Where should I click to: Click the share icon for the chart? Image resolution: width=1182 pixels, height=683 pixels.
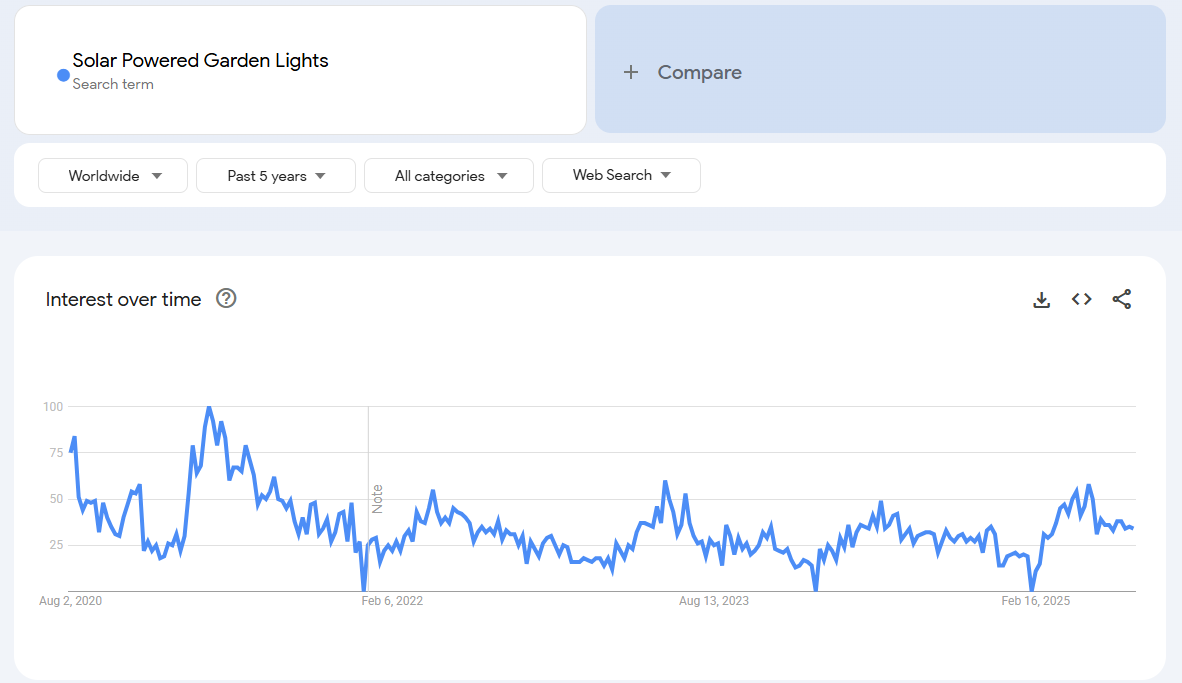[x=1121, y=299]
